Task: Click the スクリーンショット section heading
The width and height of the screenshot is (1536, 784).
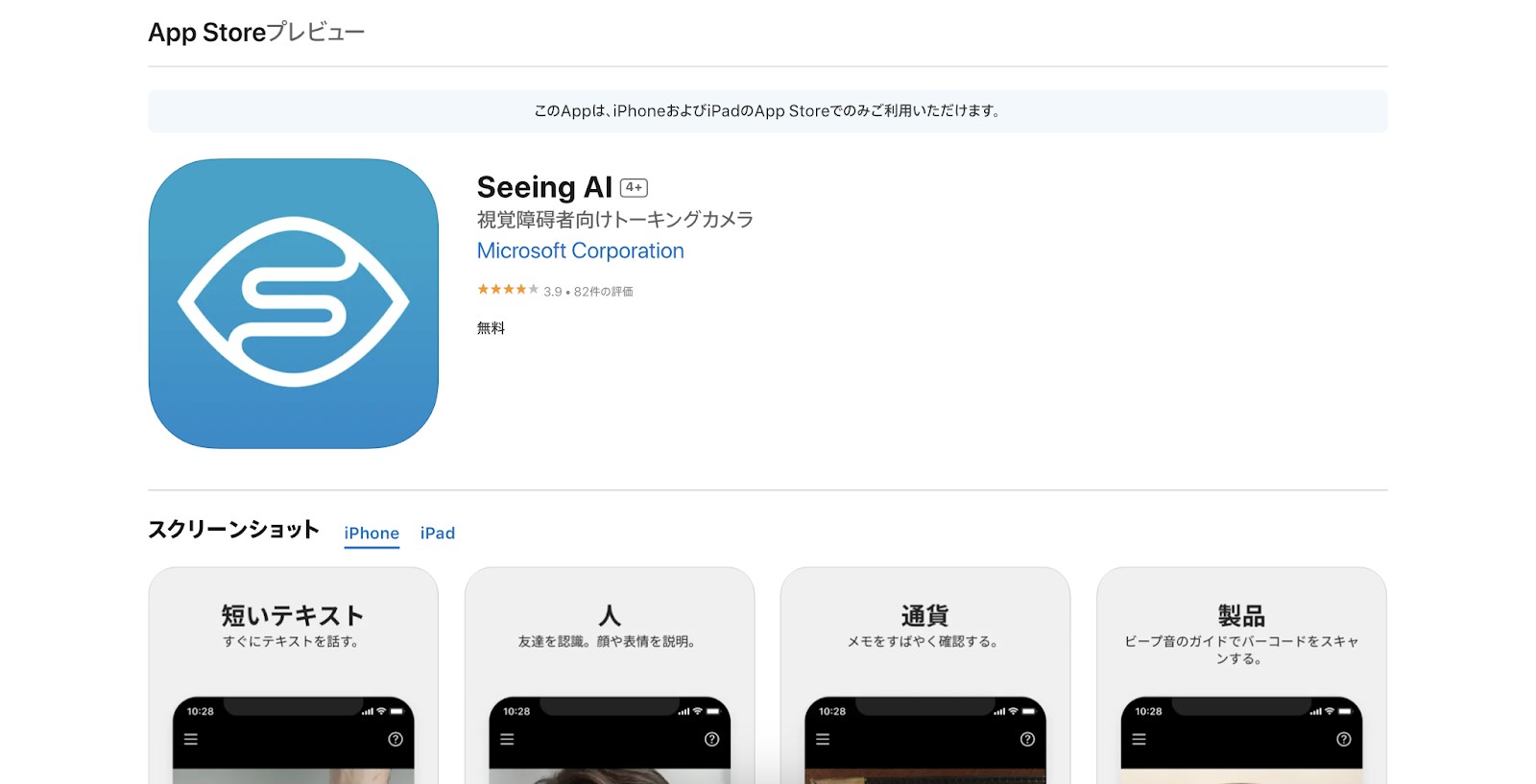Action: pyautogui.click(x=233, y=530)
